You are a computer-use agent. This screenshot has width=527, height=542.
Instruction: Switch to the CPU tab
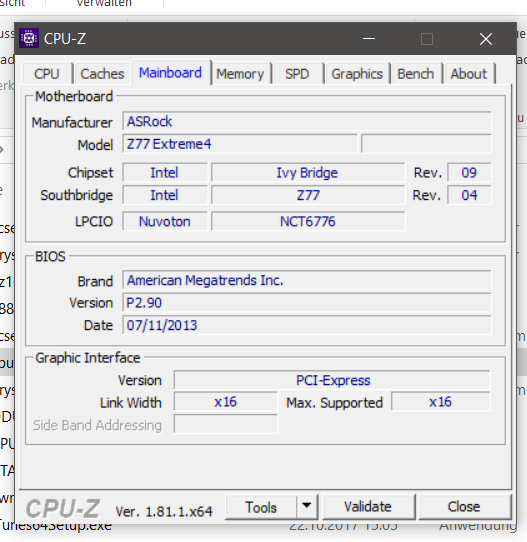[x=47, y=74]
